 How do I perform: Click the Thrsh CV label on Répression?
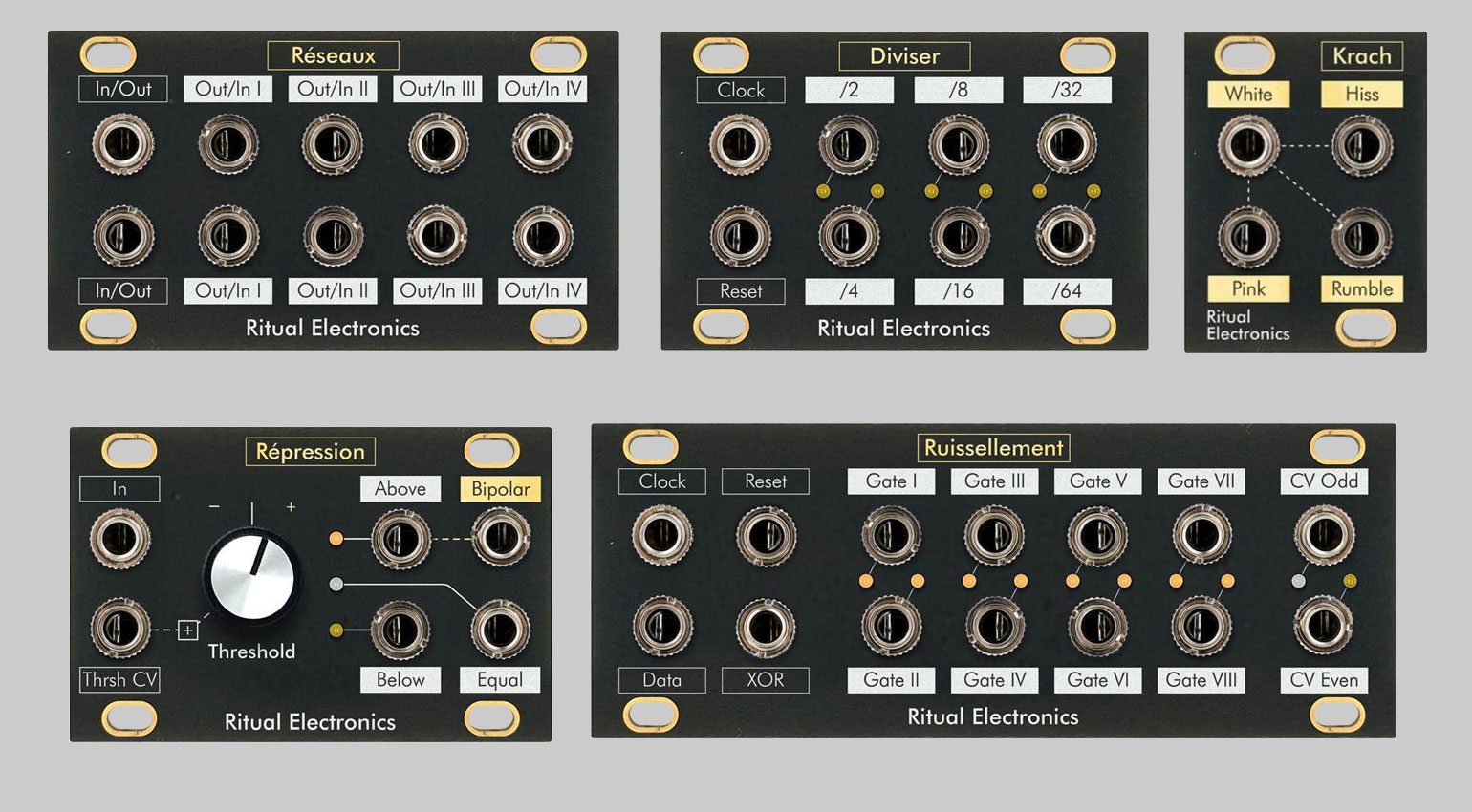[119, 679]
